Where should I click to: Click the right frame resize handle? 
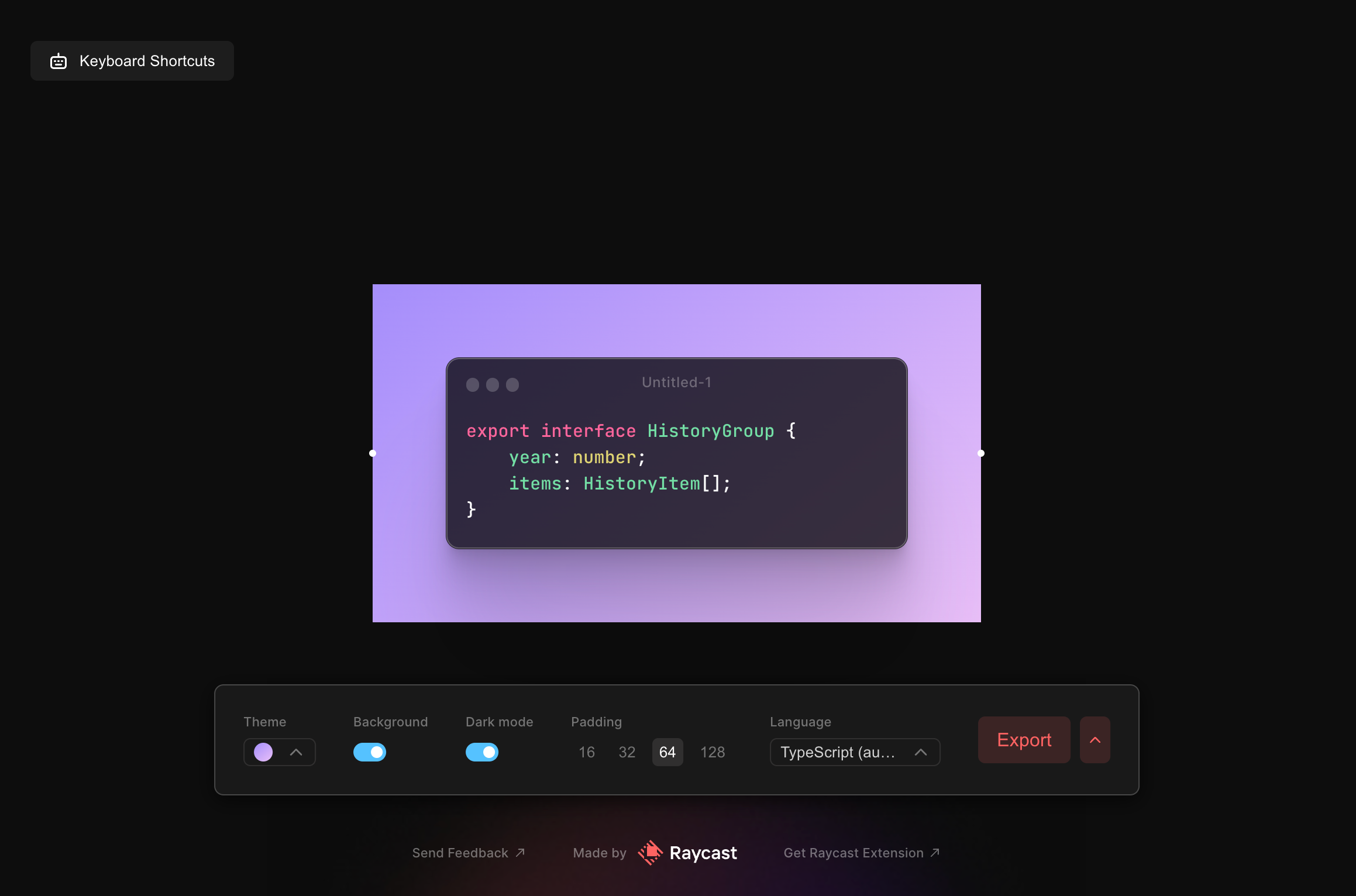[981, 453]
